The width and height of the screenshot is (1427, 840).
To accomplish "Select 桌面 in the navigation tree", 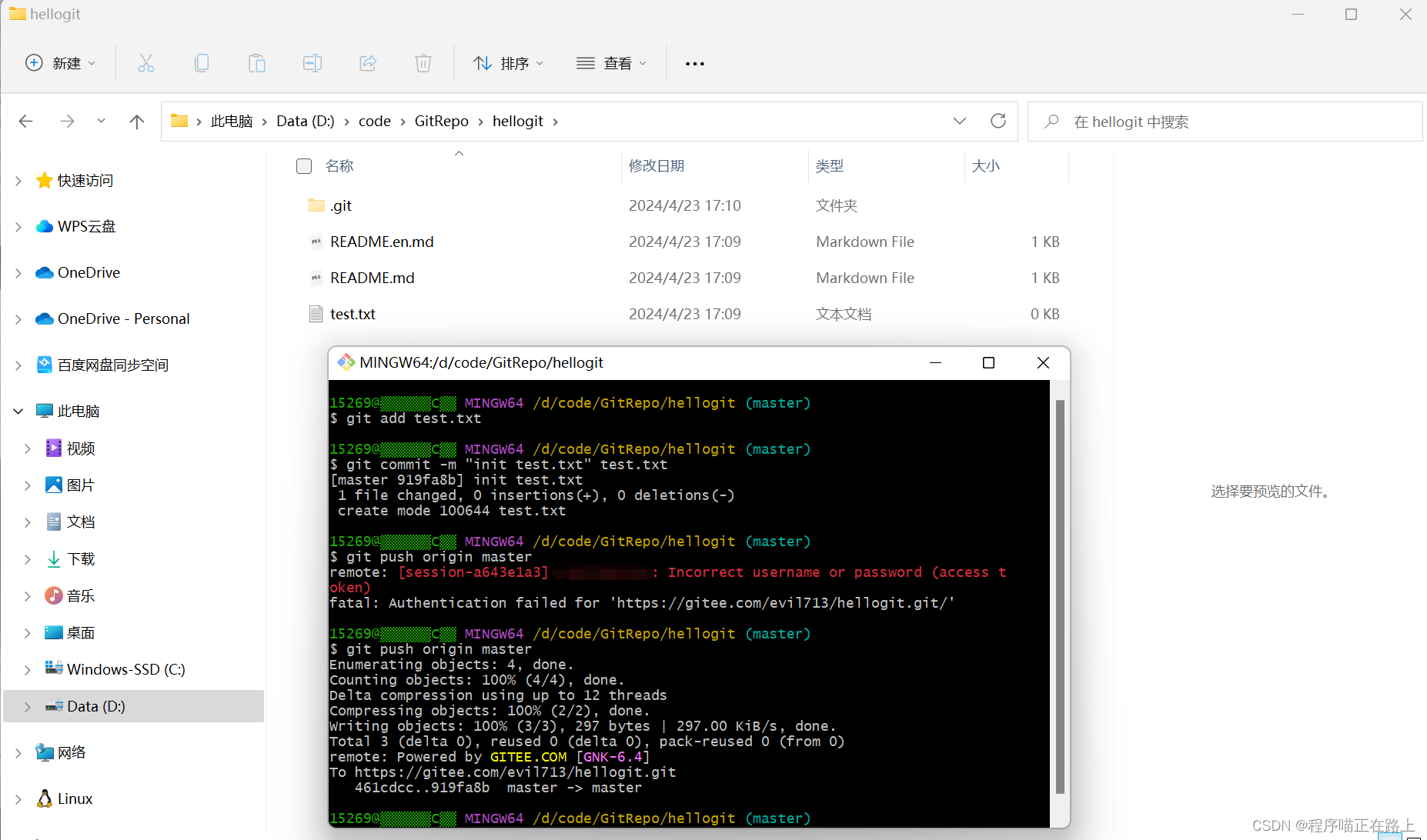I will coord(81,633).
